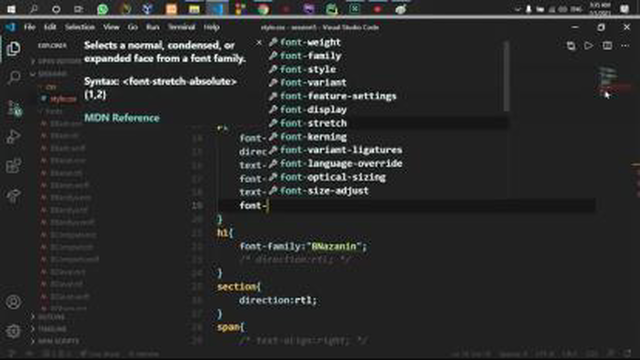Click the Open Changes editor icon
Screen dimensions: 640x360
[571, 46]
